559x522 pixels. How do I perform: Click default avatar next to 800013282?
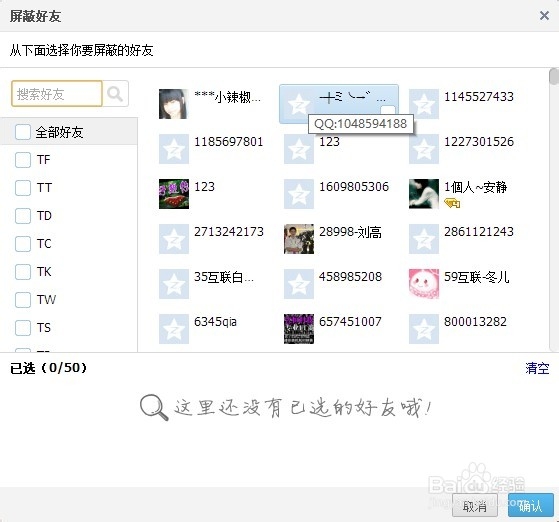424,328
